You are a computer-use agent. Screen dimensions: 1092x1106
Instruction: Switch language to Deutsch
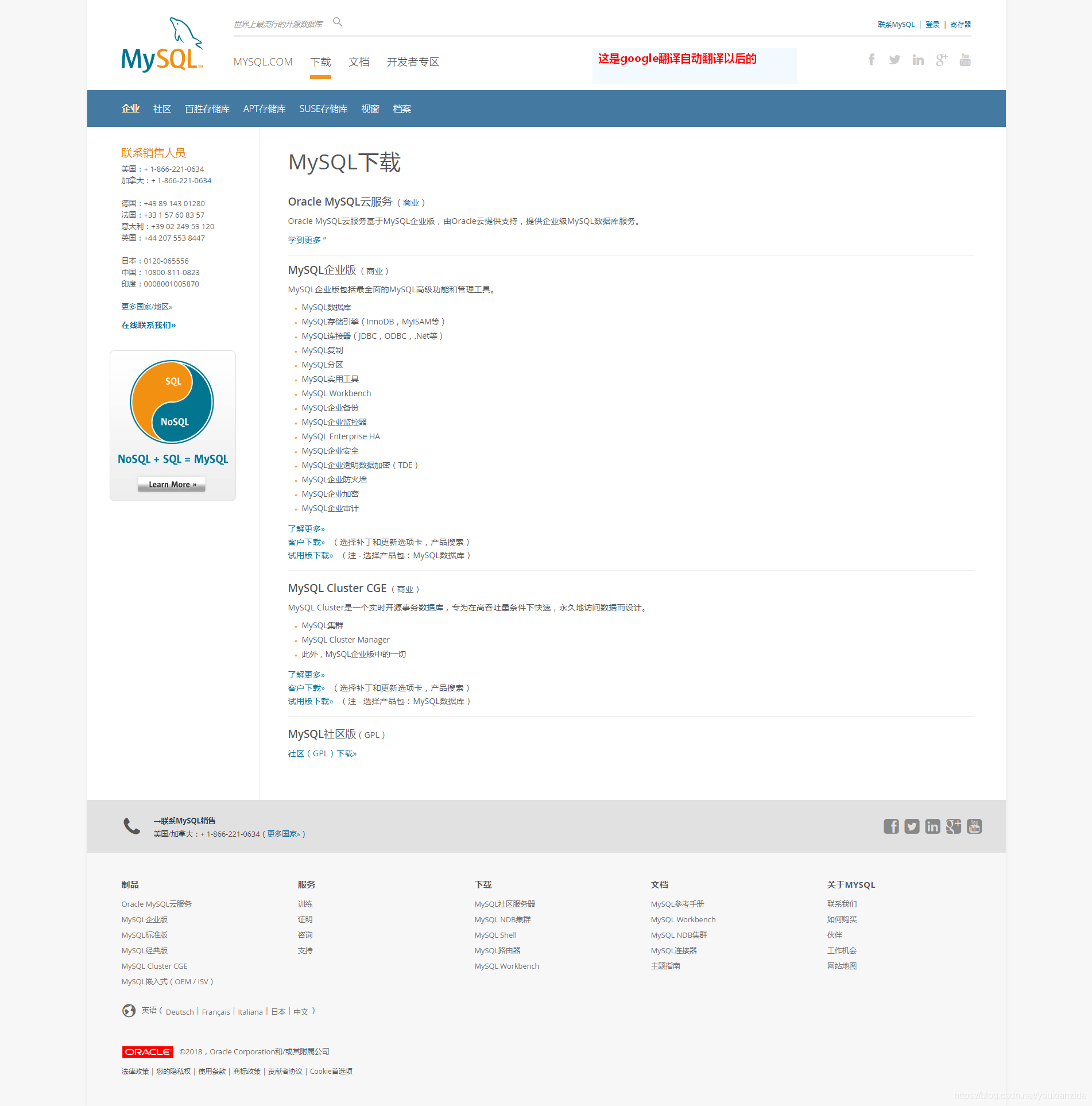pos(180,1012)
